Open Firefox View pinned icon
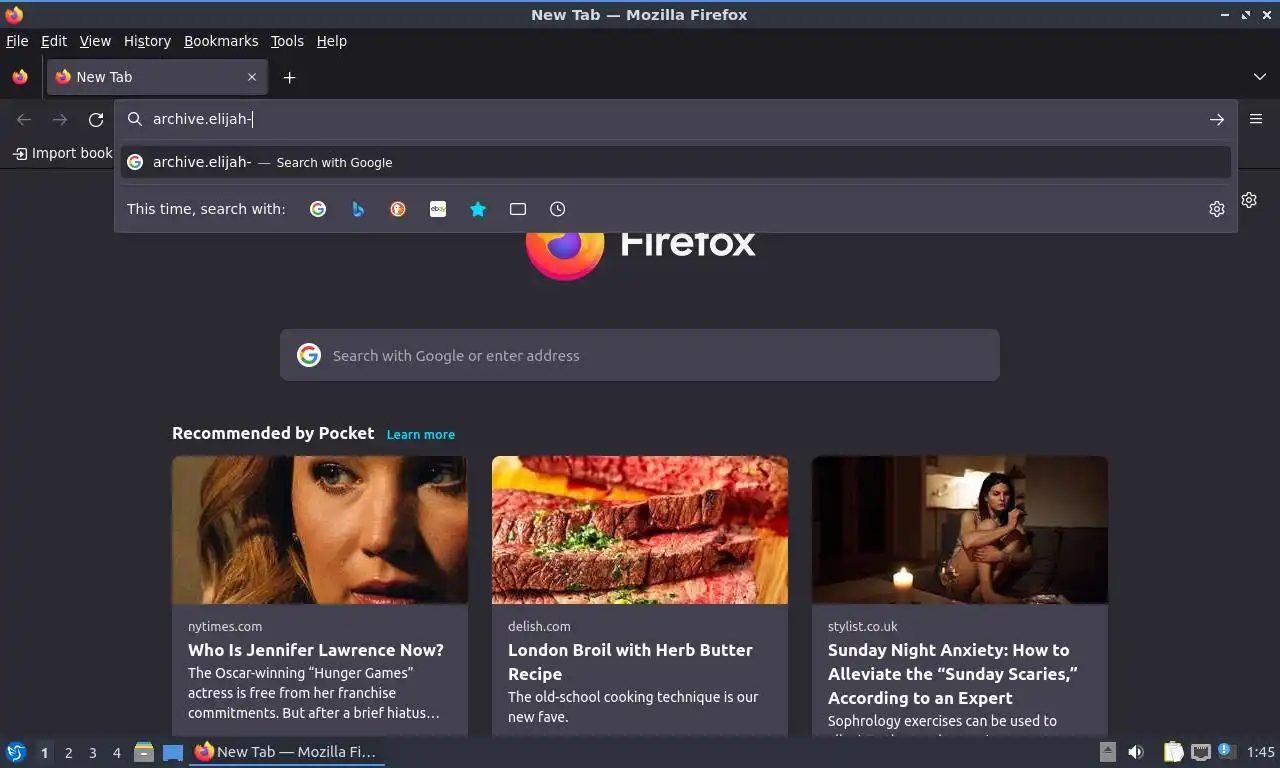 click(20, 77)
